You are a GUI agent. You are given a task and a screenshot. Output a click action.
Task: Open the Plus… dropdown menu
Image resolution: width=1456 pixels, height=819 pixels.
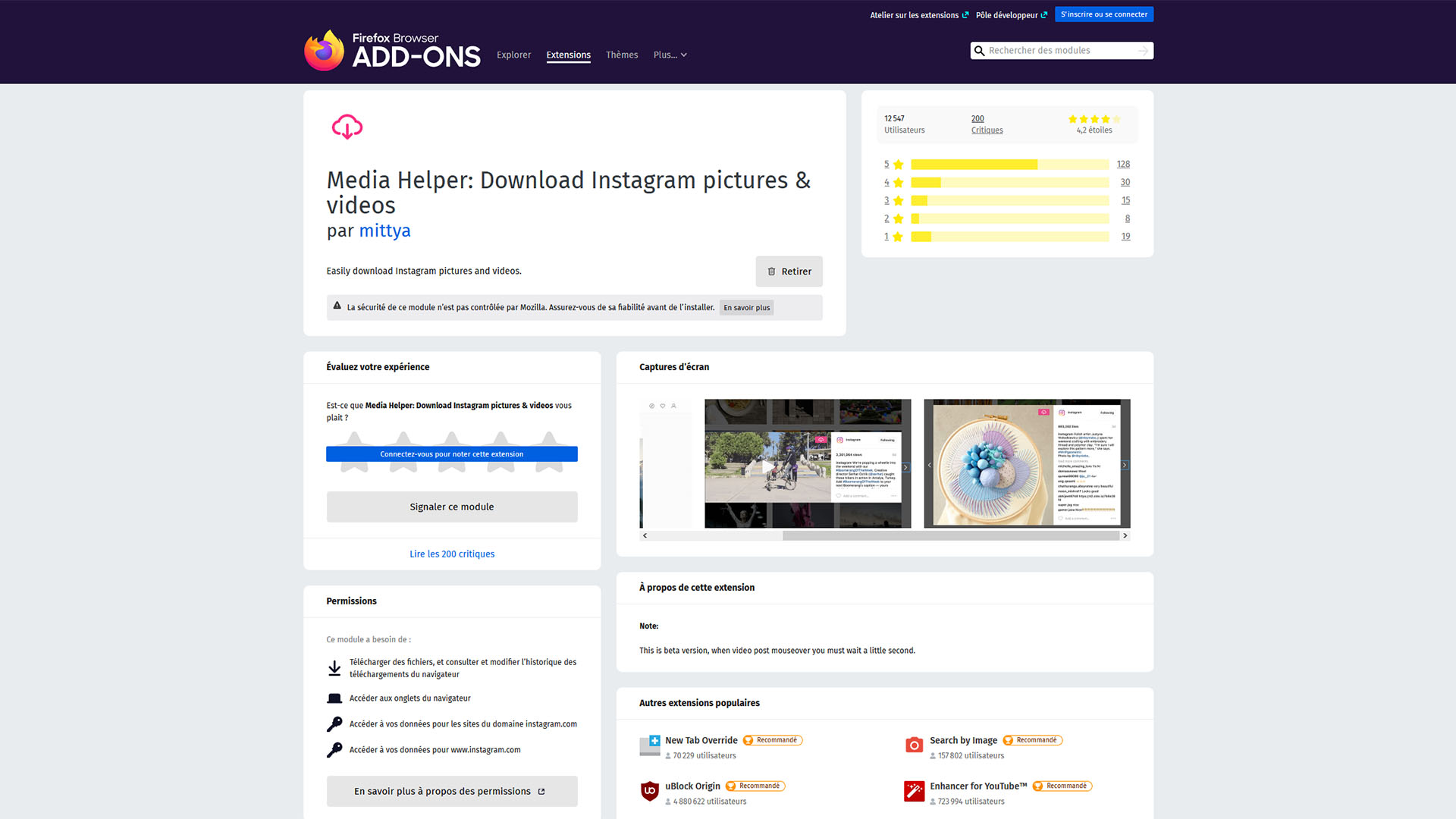[670, 55]
